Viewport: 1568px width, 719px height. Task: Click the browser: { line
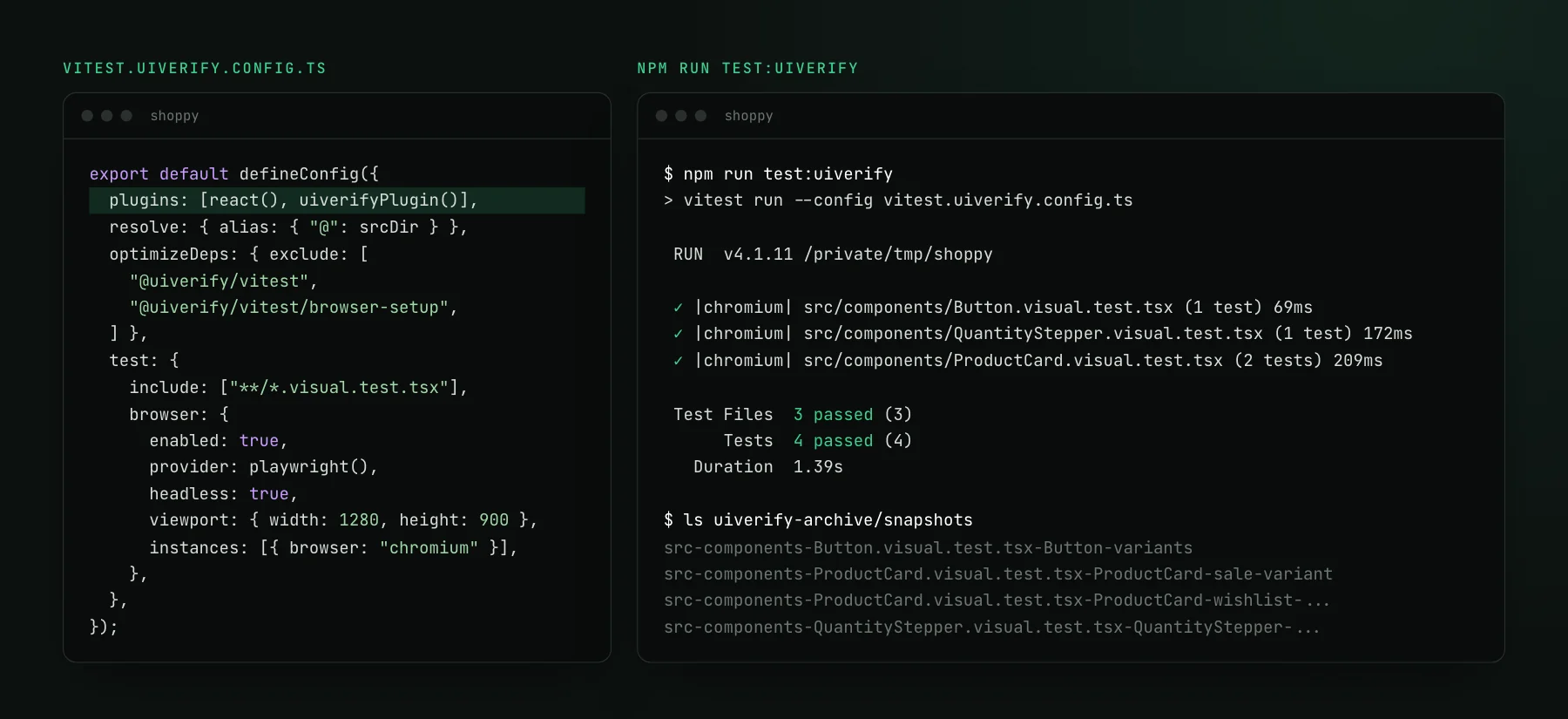[179, 415]
